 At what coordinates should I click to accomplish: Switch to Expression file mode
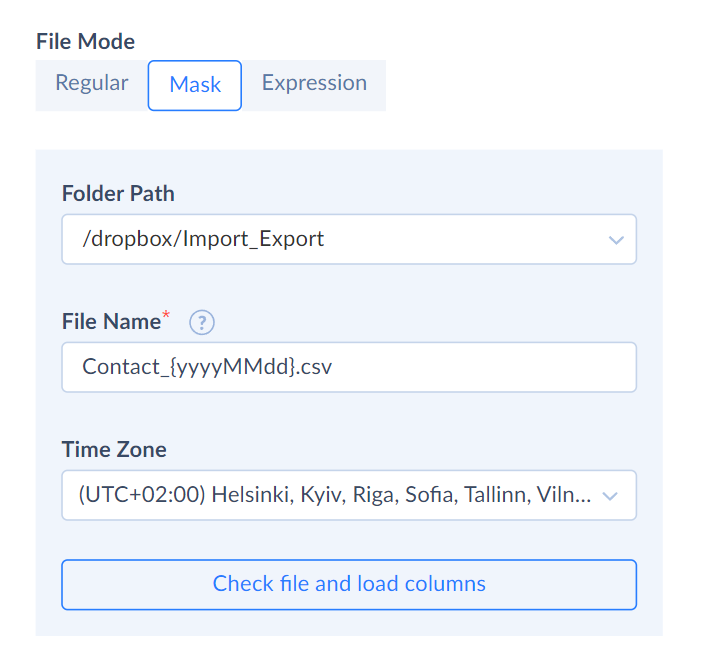click(x=314, y=84)
